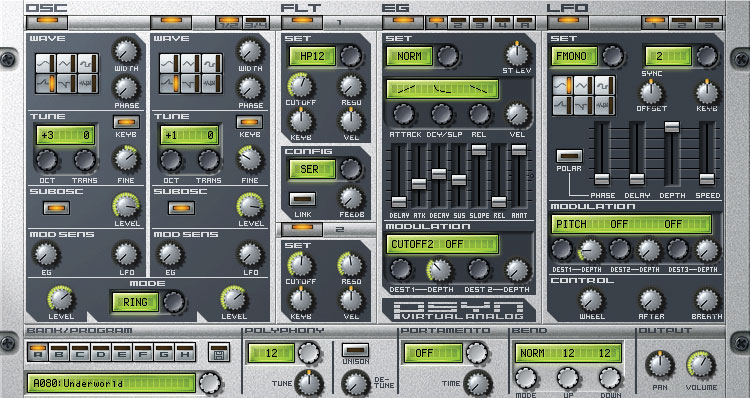The width and height of the screenshot is (750, 398).
Task: Open the HP12 filter type selector
Action: 312,56
